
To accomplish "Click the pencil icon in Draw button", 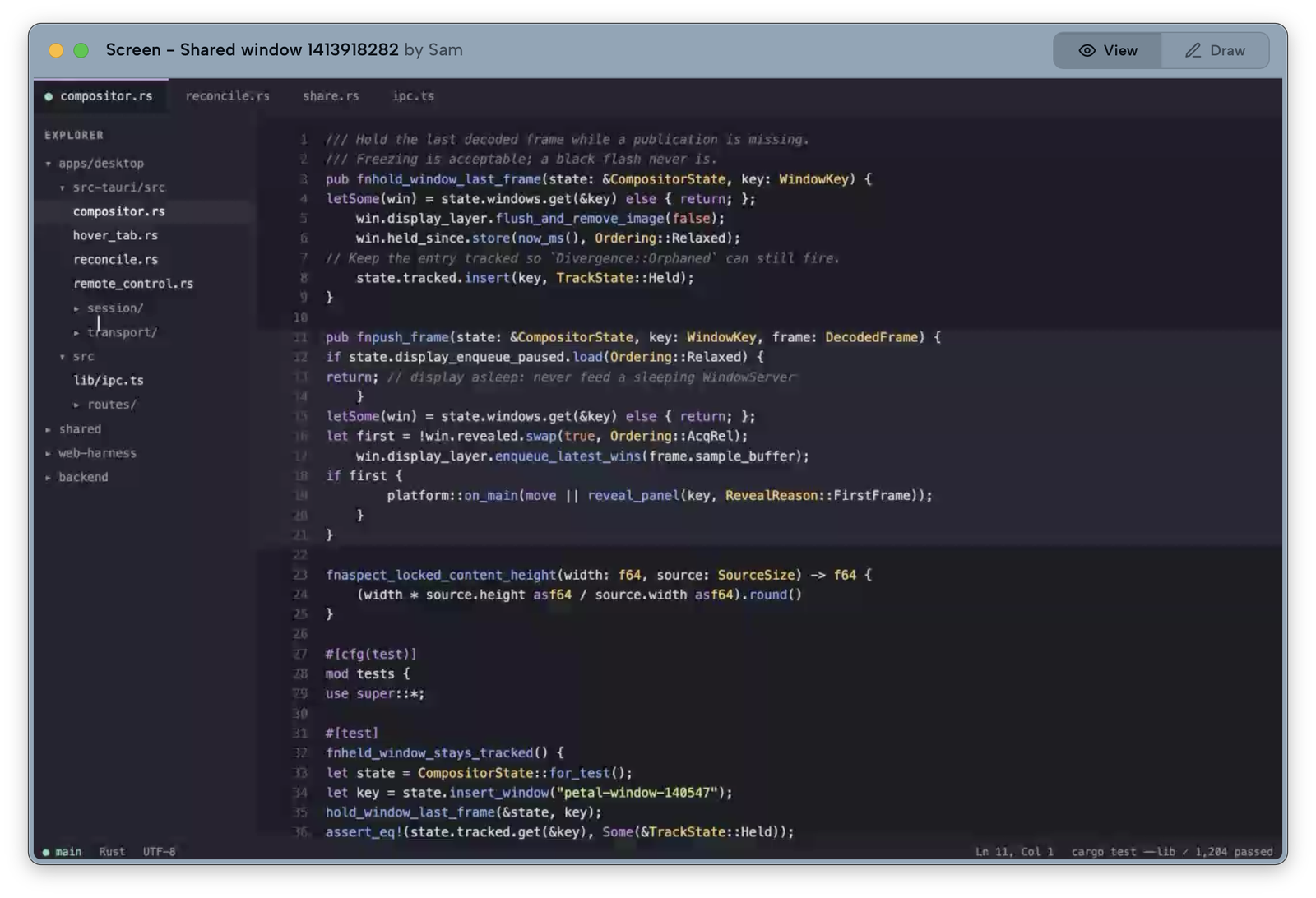I will (x=1193, y=50).
